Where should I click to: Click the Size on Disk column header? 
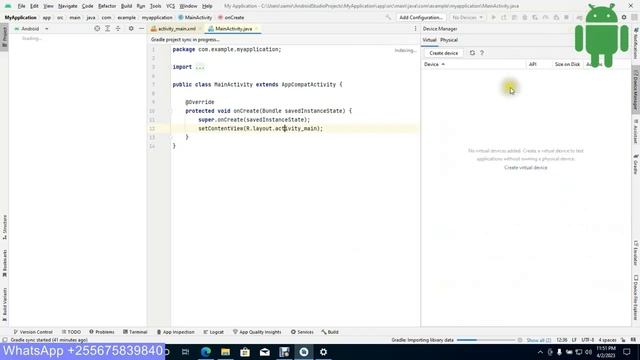pyautogui.click(x=567, y=64)
